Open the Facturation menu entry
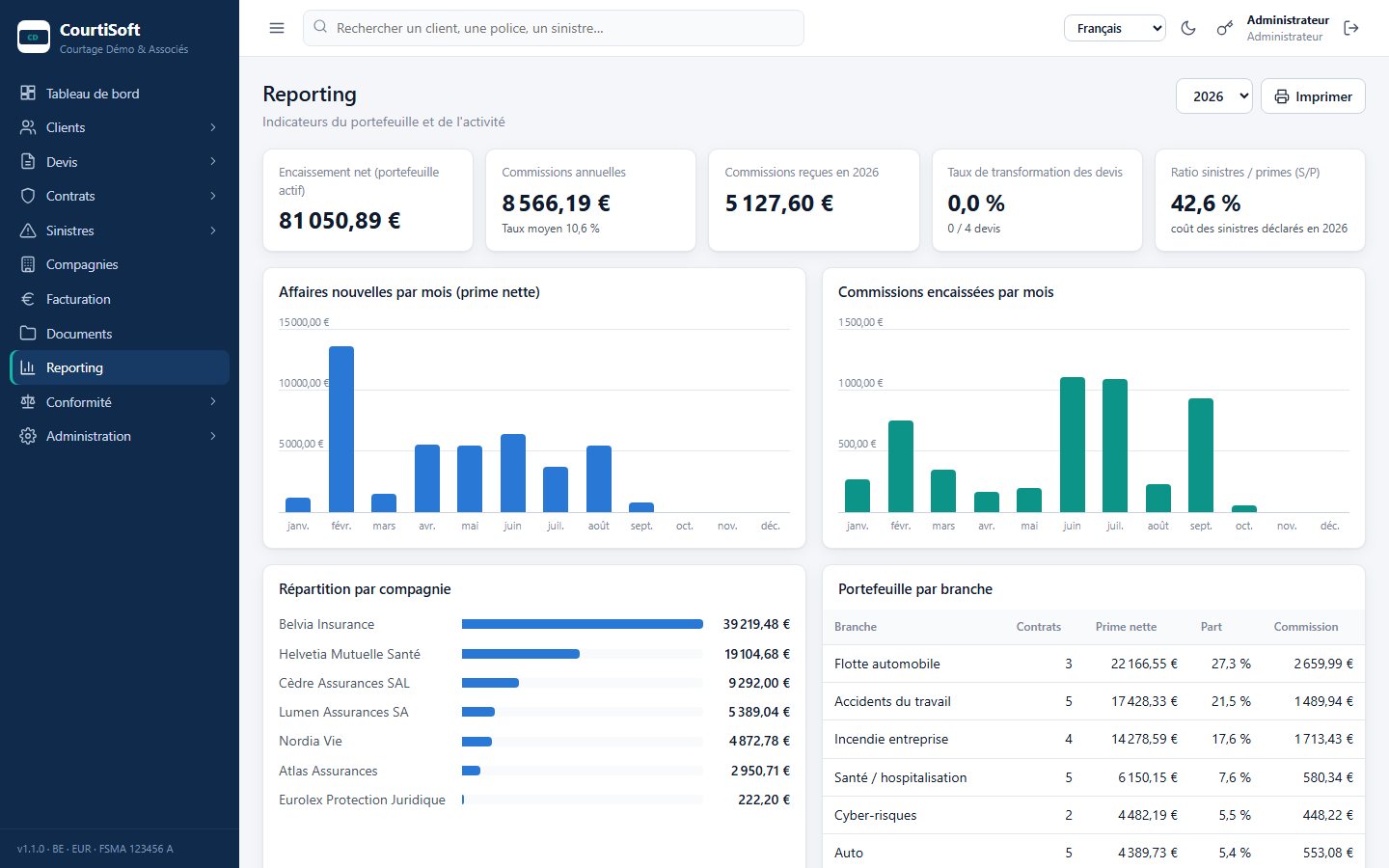Viewport: 1389px width, 868px height. click(x=120, y=299)
